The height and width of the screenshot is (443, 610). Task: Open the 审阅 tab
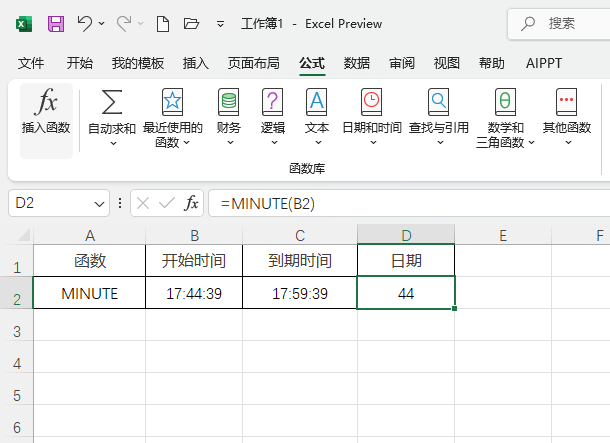click(402, 63)
